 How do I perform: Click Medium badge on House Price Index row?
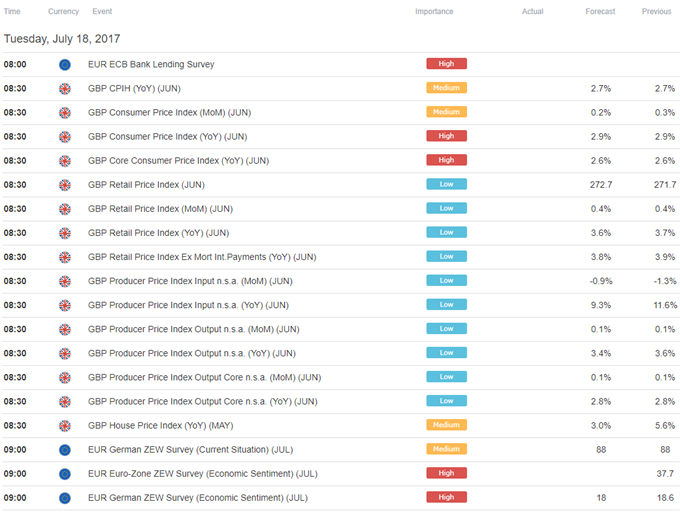[x=446, y=425]
